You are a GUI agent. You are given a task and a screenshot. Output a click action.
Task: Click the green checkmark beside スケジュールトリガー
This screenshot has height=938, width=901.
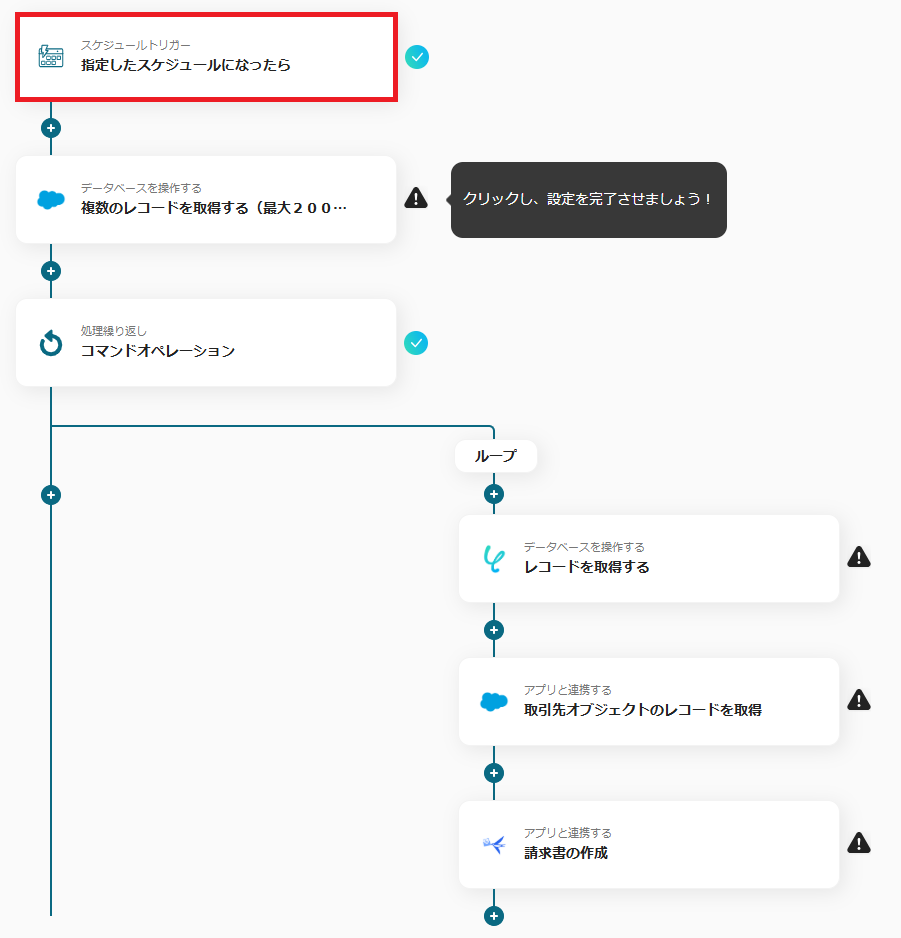pyautogui.click(x=417, y=57)
